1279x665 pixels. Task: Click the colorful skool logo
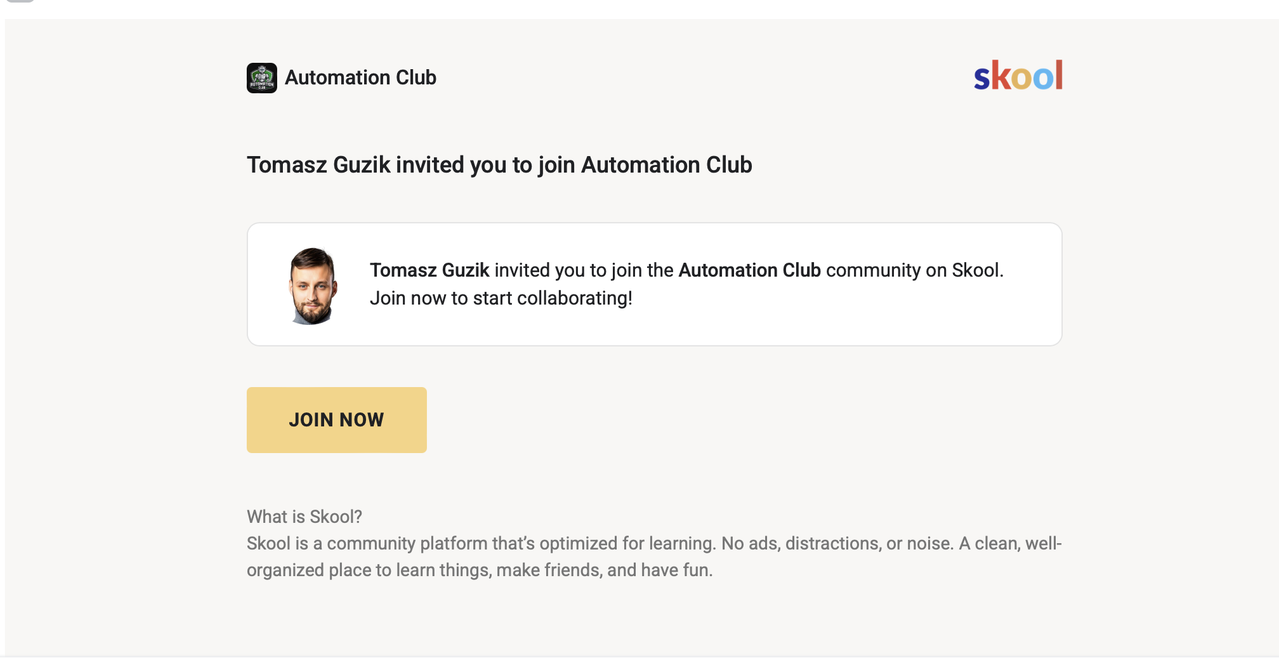pos(1018,76)
